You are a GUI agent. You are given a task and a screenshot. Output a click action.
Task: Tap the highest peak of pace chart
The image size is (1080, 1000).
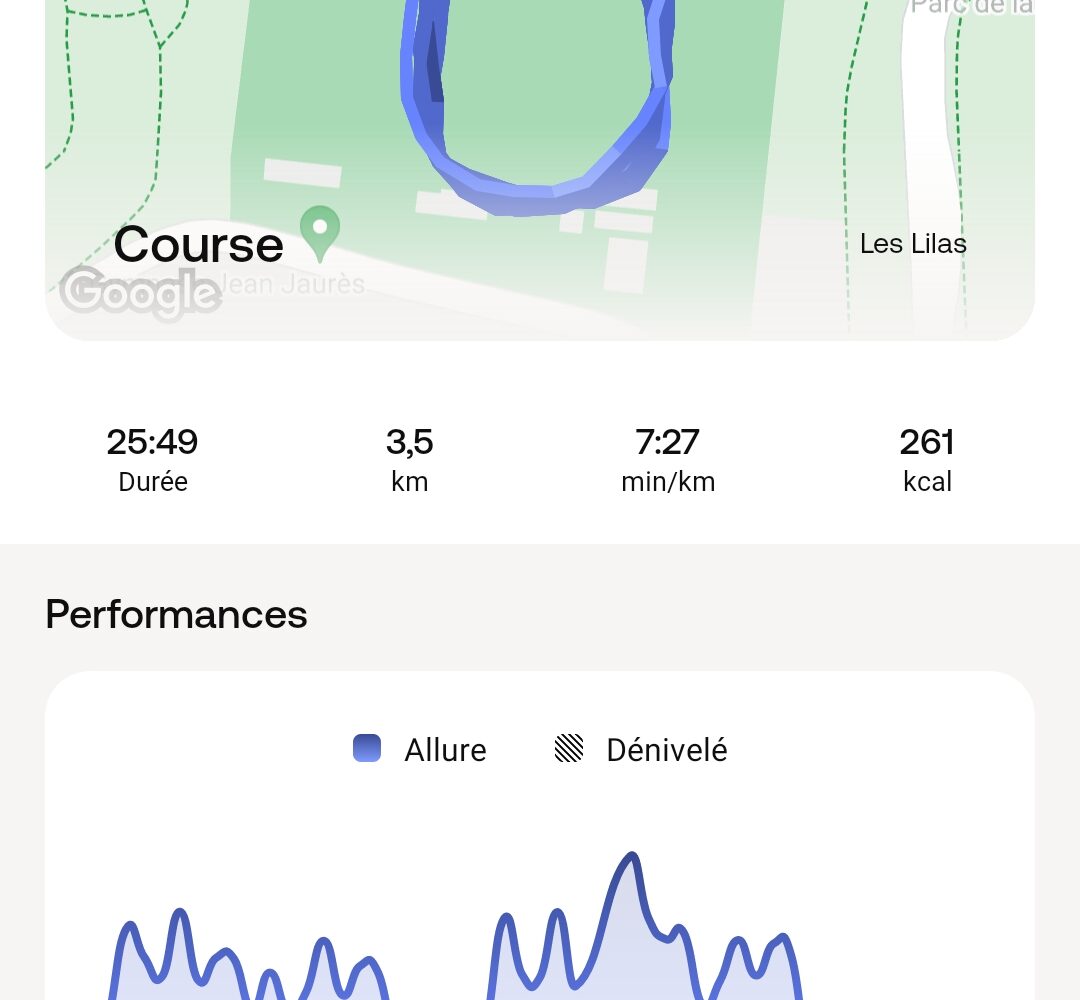[x=631, y=857]
